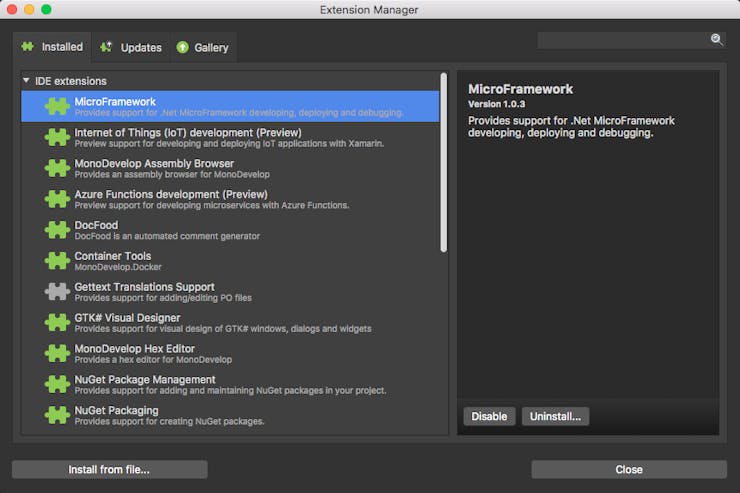Click the MonoDevelop Hex Editor puzzle icon
The image size is (740, 493).
click(57, 354)
